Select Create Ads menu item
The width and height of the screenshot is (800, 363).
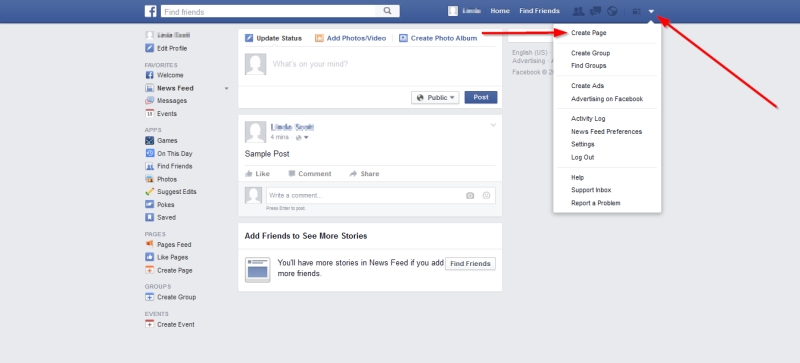tap(587, 86)
